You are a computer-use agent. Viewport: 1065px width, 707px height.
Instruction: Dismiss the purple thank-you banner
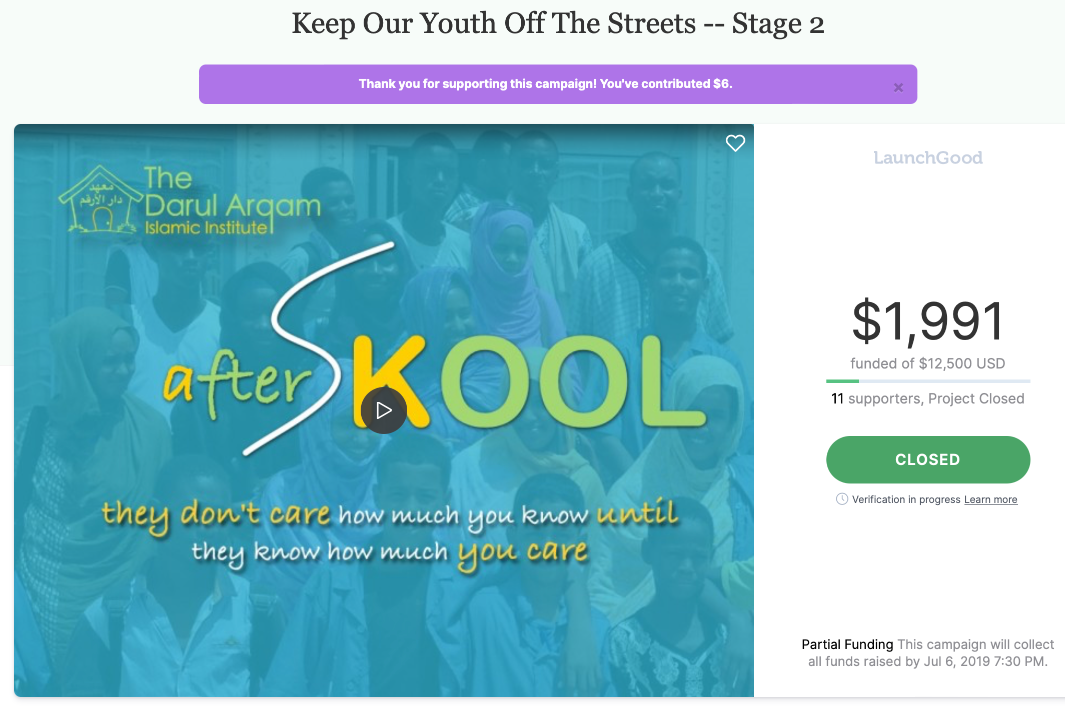pyautogui.click(x=898, y=87)
